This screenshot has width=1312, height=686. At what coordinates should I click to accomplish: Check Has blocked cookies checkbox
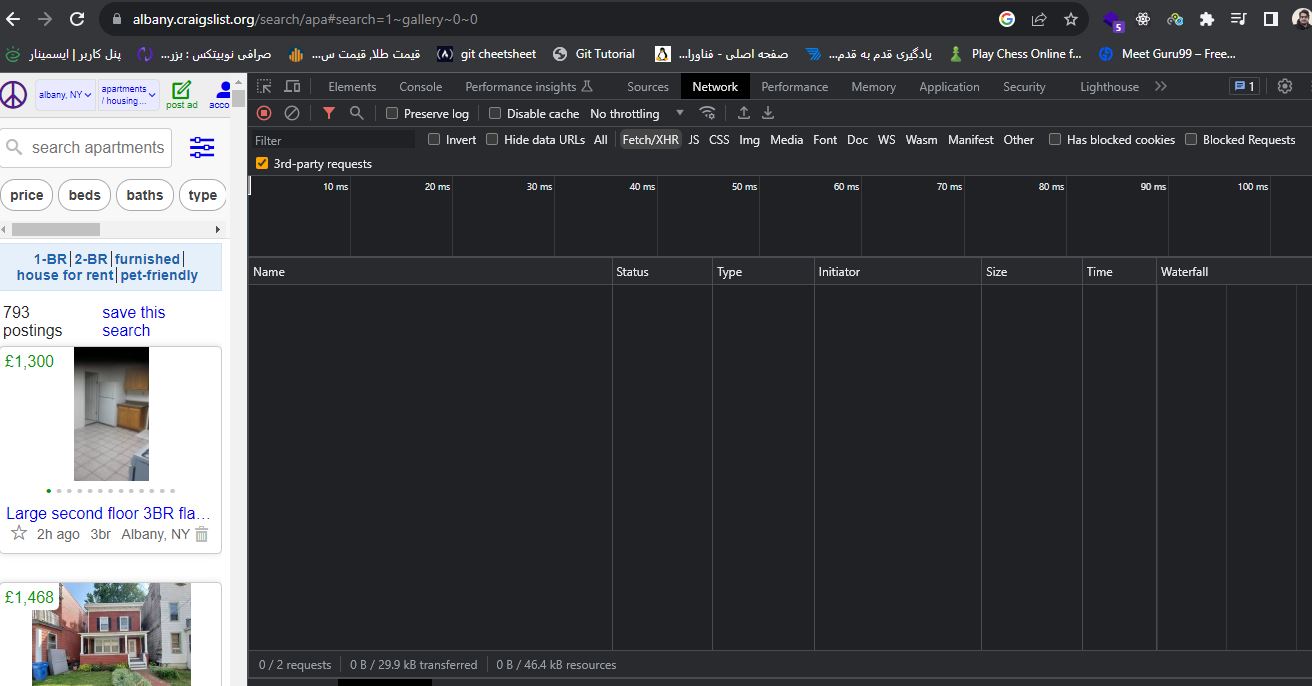[x=1055, y=139]
